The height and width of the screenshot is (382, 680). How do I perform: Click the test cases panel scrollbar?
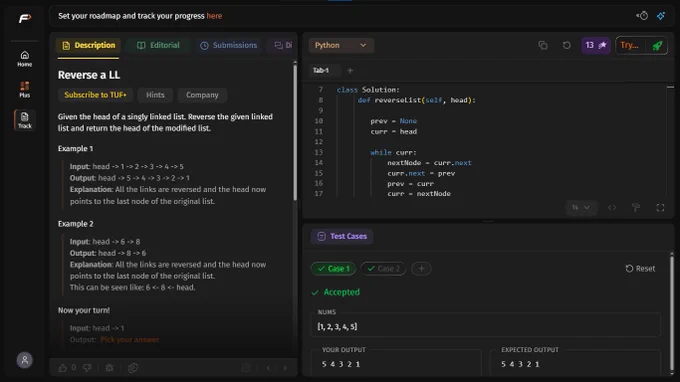672,312
